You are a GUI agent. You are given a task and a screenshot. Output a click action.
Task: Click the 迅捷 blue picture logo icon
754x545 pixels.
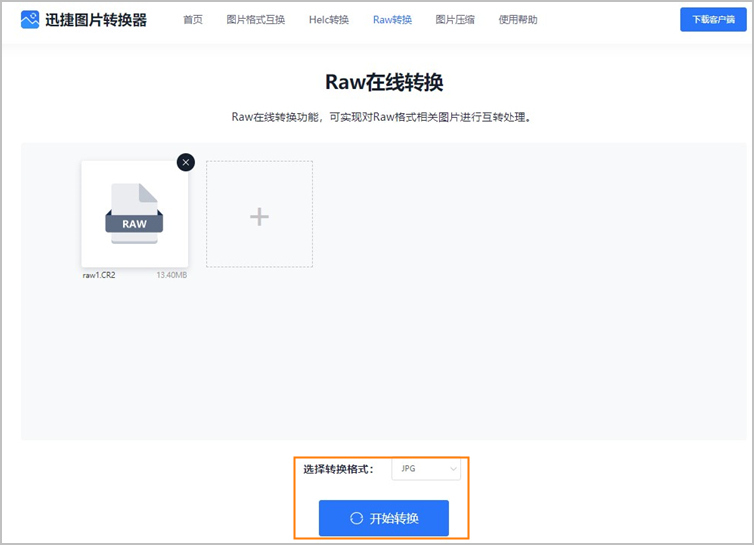(30, 20)
